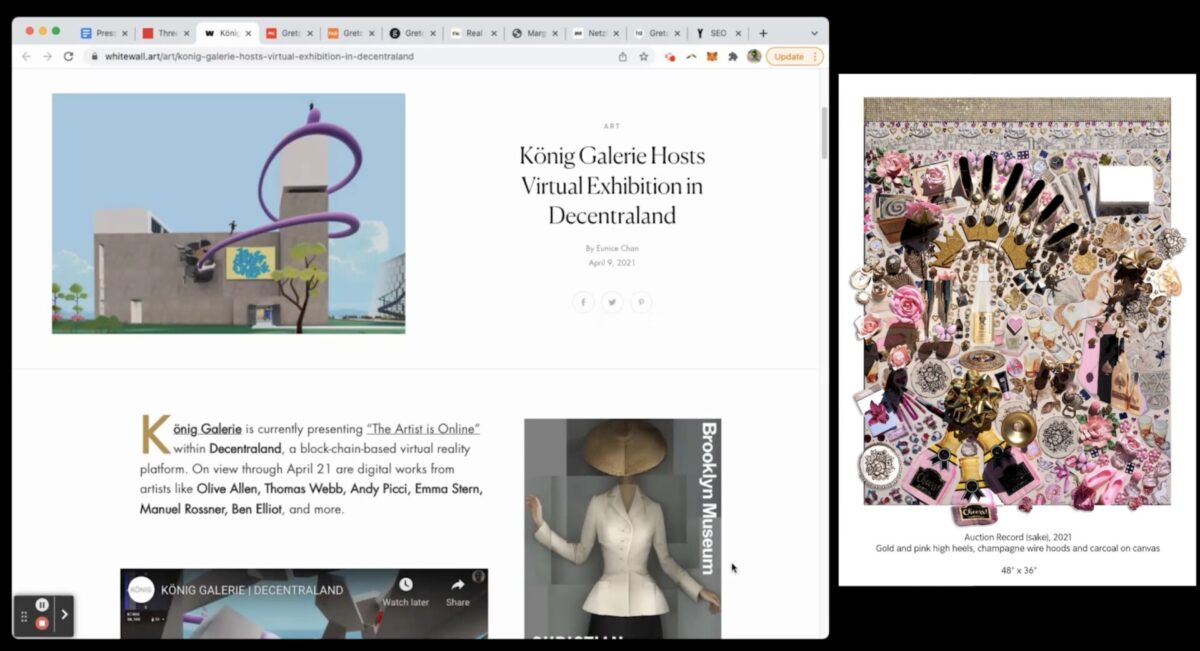Close the 'Pres' tab
This screenshot has height=651, width=1200.
tap(125, 33)
